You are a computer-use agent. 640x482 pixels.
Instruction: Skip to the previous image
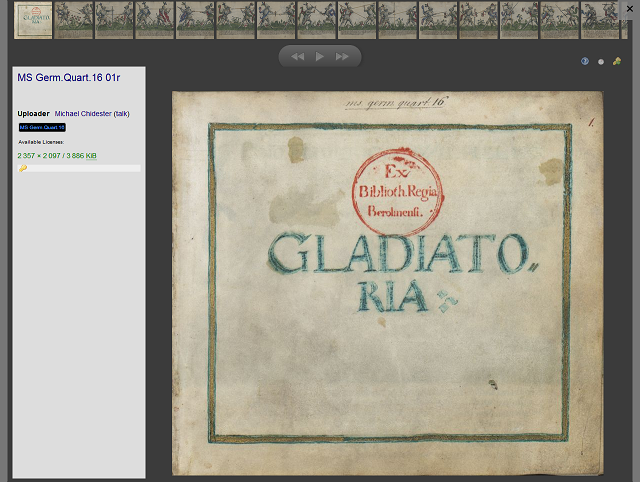tap(297, 57)
